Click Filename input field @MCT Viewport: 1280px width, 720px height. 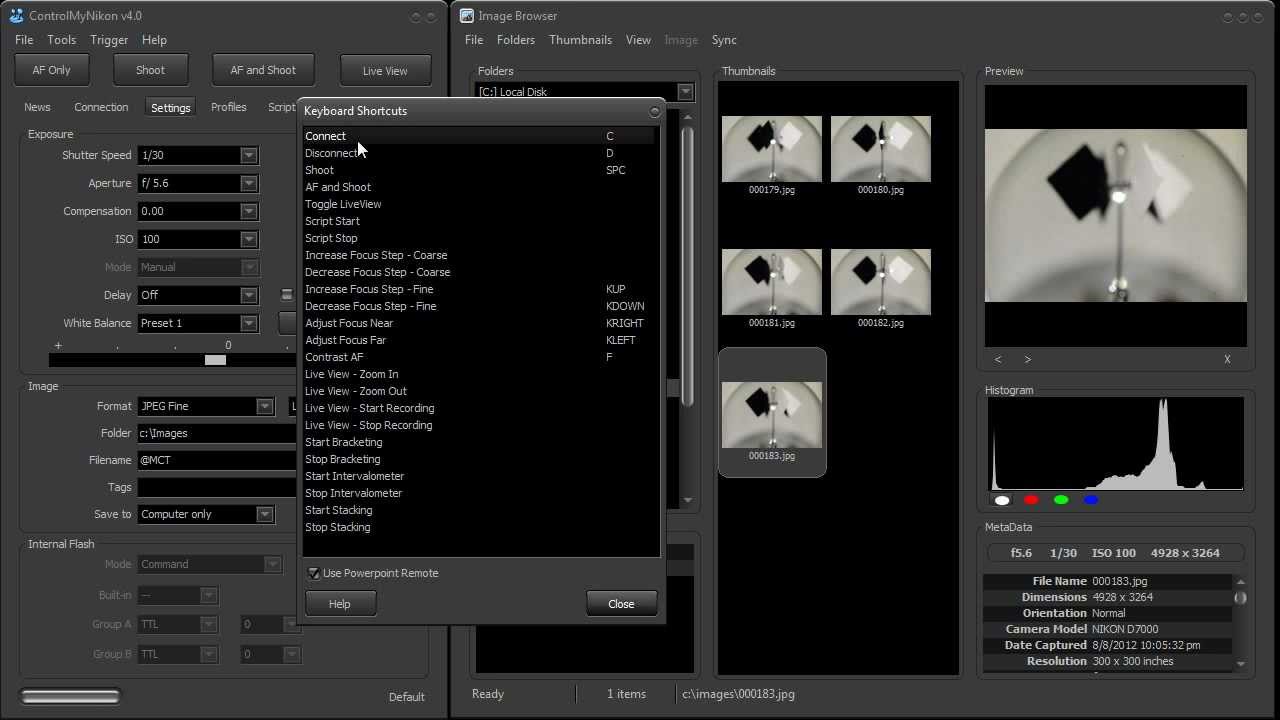pos(217,460)
